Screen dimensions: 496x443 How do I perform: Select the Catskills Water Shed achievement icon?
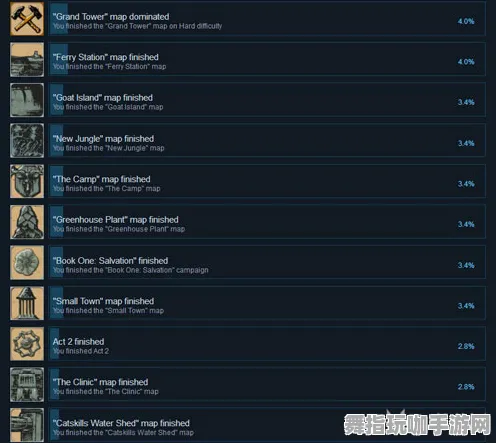pos(27,425)
